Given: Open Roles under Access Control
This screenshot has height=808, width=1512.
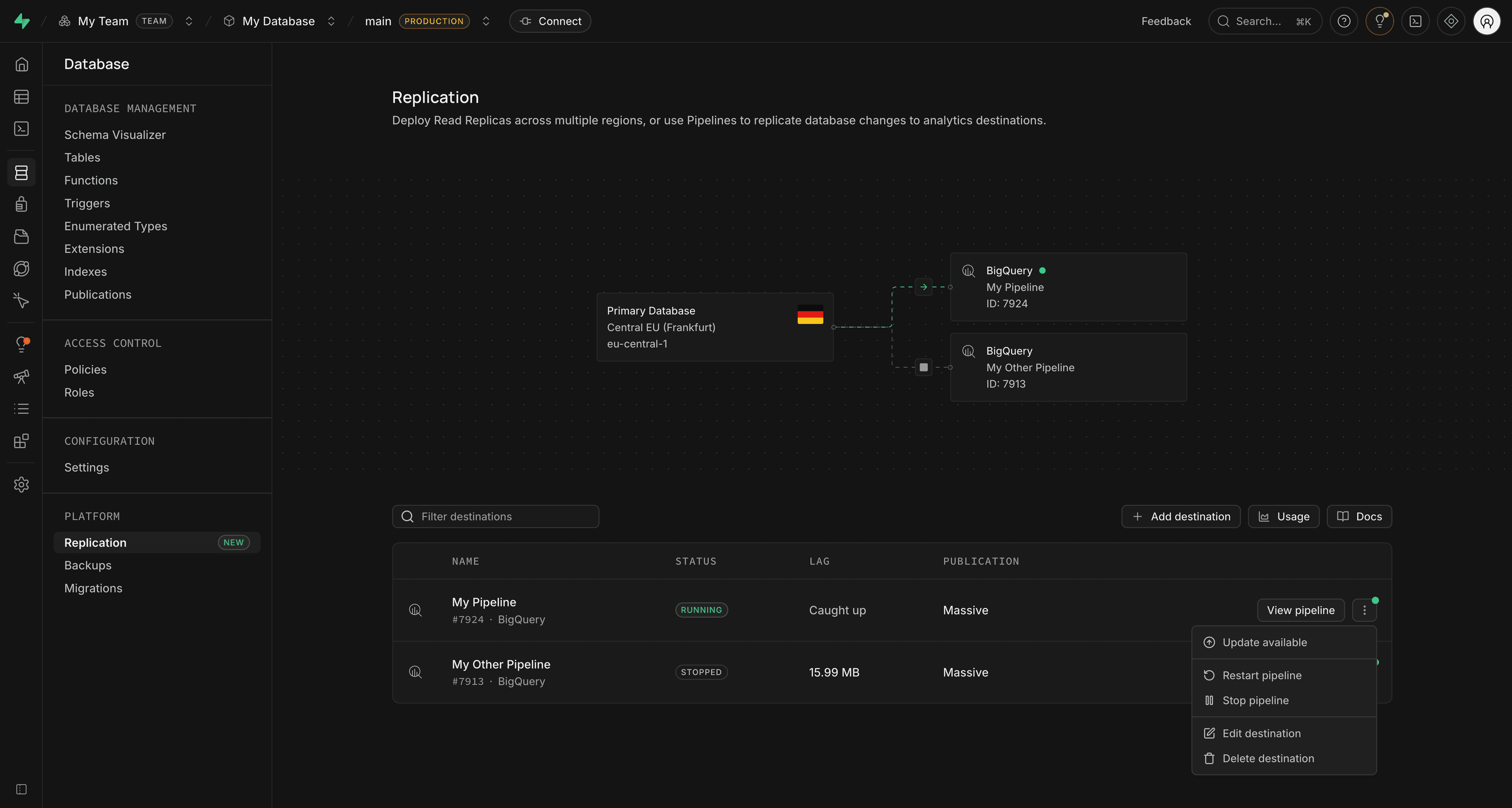Looking at the screenshot, I should pos(79,392).
